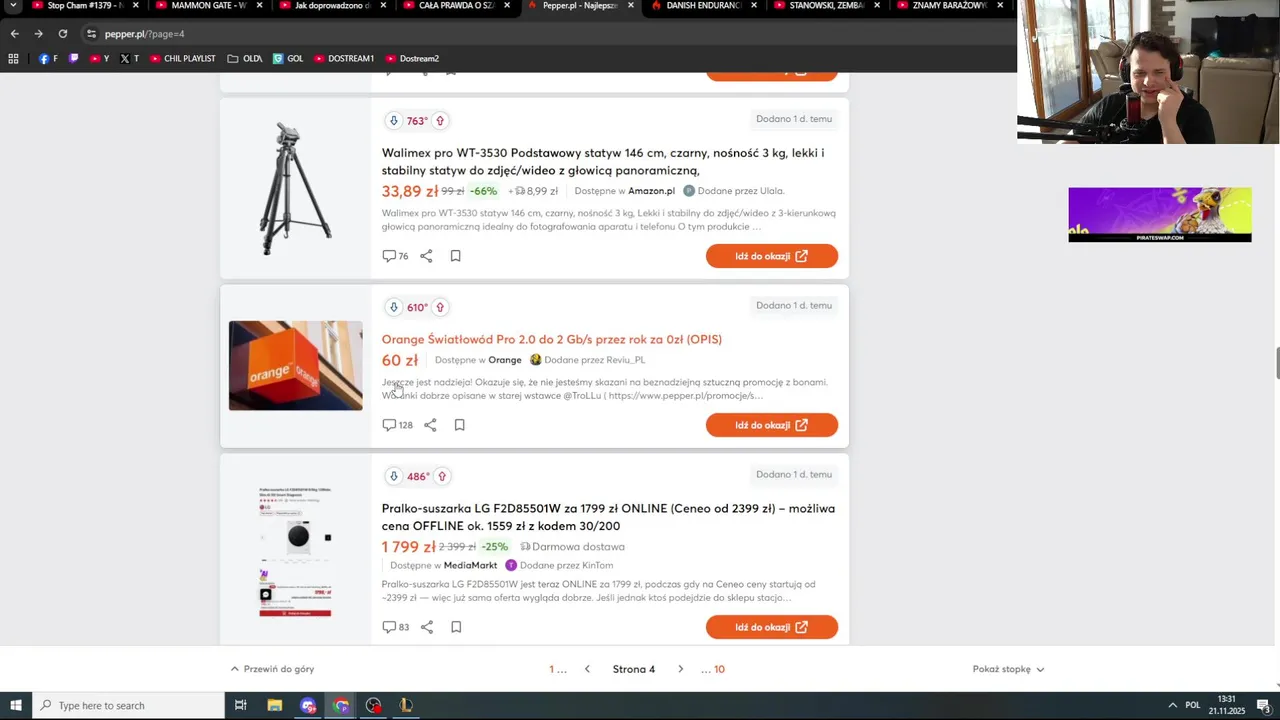Open comments on LG Pralko-suszarka deal

click(395, 627)
